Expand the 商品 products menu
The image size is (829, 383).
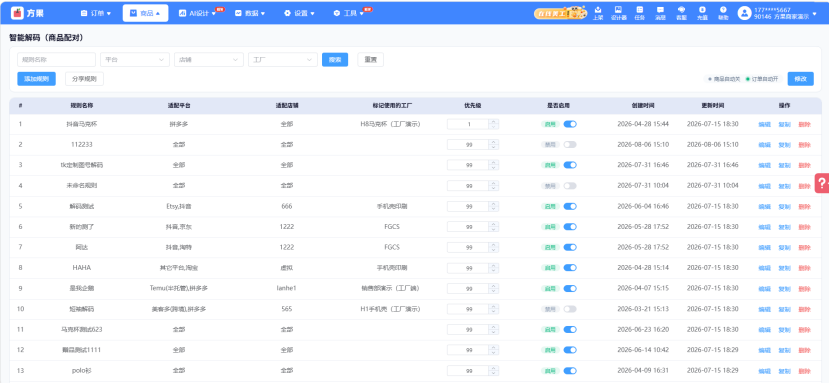click(x=145, y=13)
